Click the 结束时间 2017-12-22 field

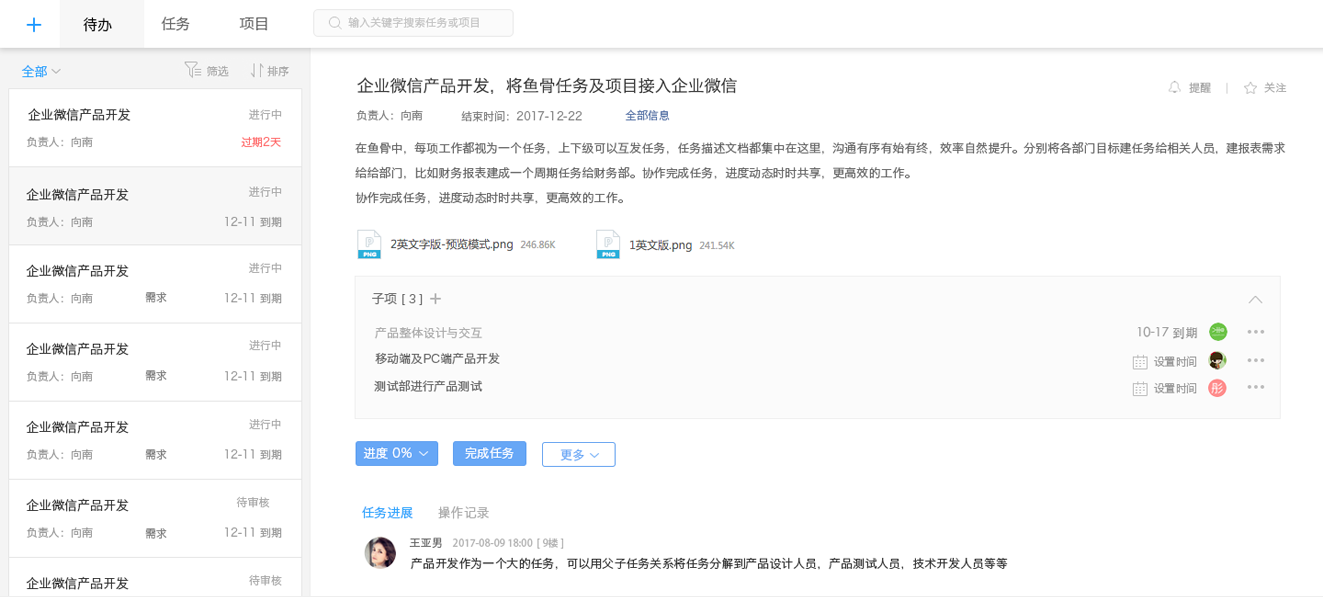point(521,116)
